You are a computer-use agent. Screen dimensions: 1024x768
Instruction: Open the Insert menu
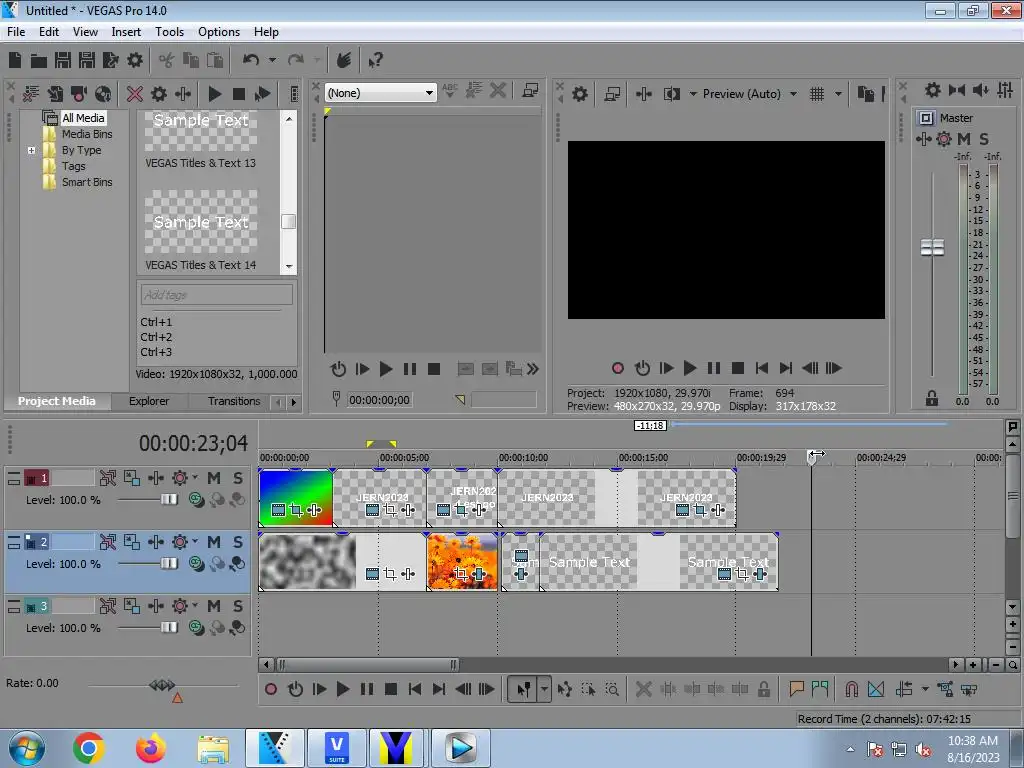tap(126, 31)
